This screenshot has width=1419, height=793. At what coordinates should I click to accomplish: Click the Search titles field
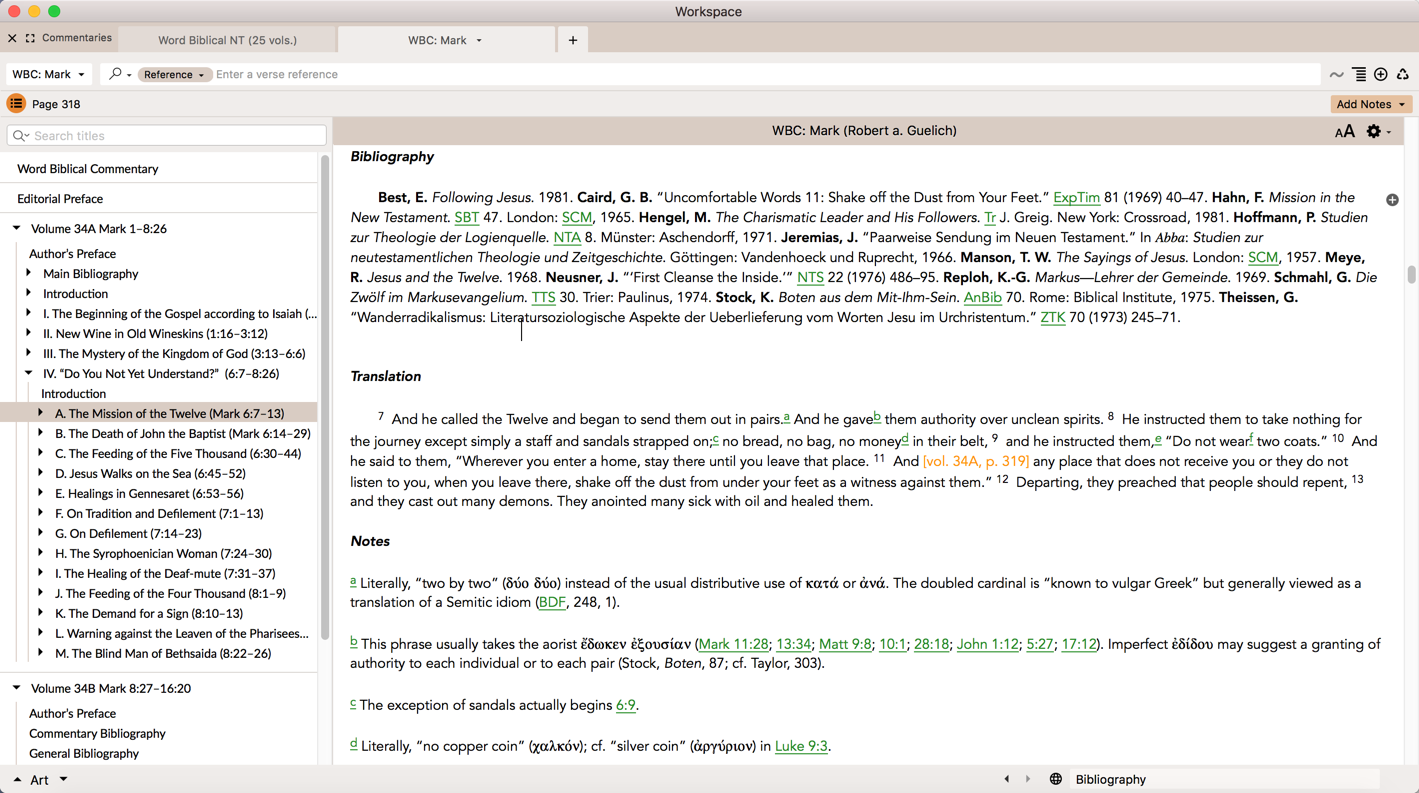pos(167,135)
